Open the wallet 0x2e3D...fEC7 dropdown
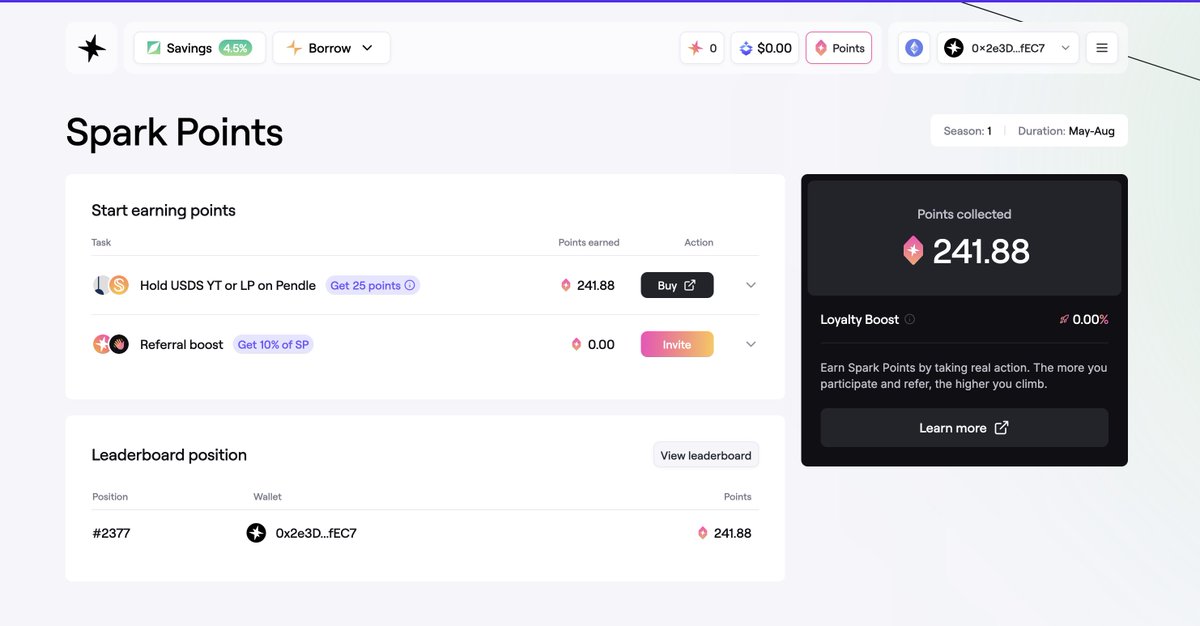Screen dimensions: 1200x626 1008,48
